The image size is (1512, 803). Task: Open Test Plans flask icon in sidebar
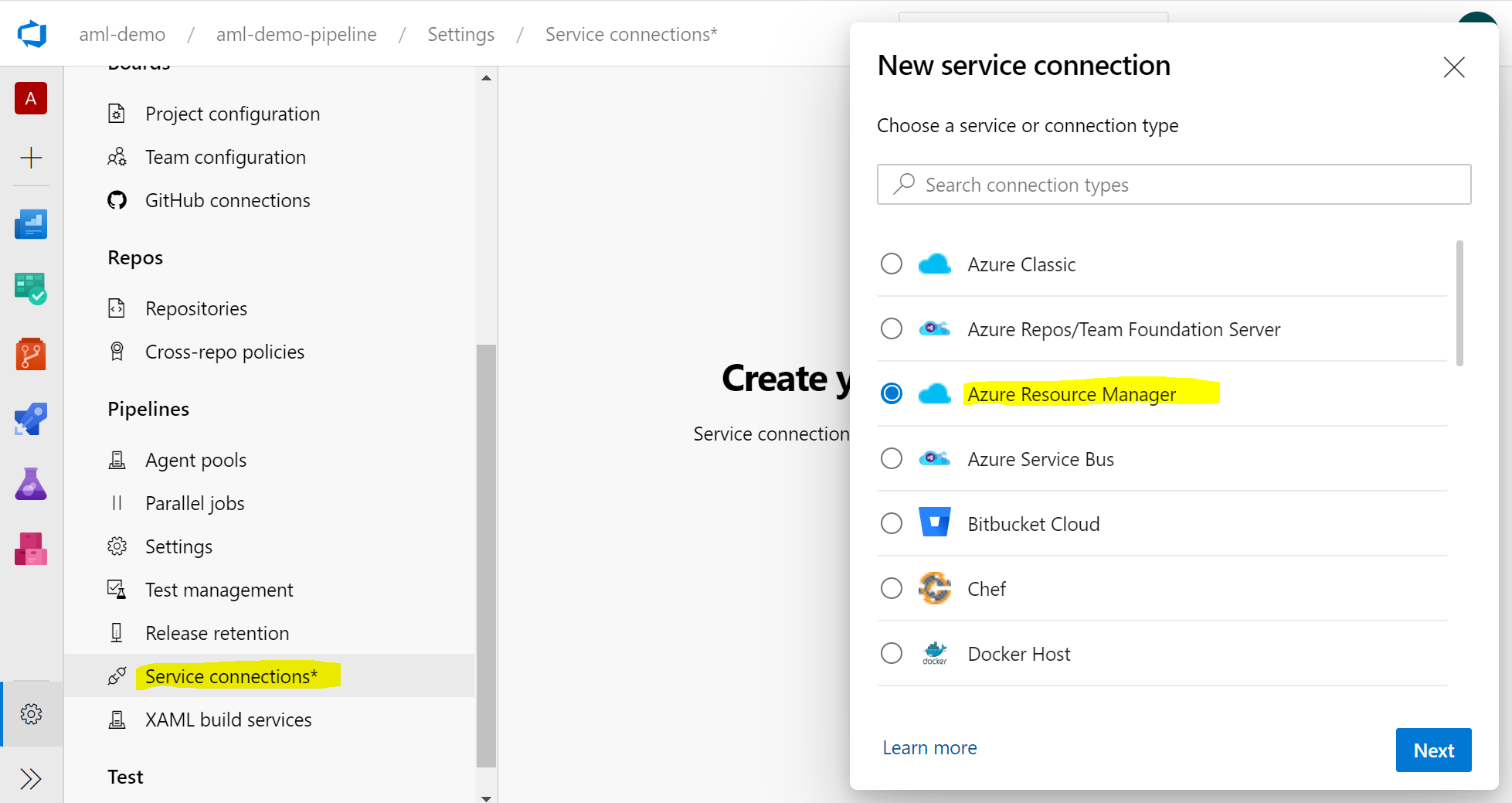pos(31,484)
